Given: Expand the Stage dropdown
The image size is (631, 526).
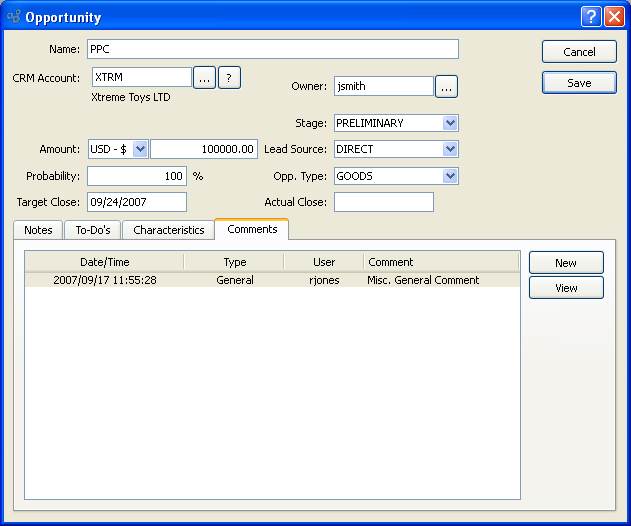Looking at the screenshot, I should click(x=450, y=123).
